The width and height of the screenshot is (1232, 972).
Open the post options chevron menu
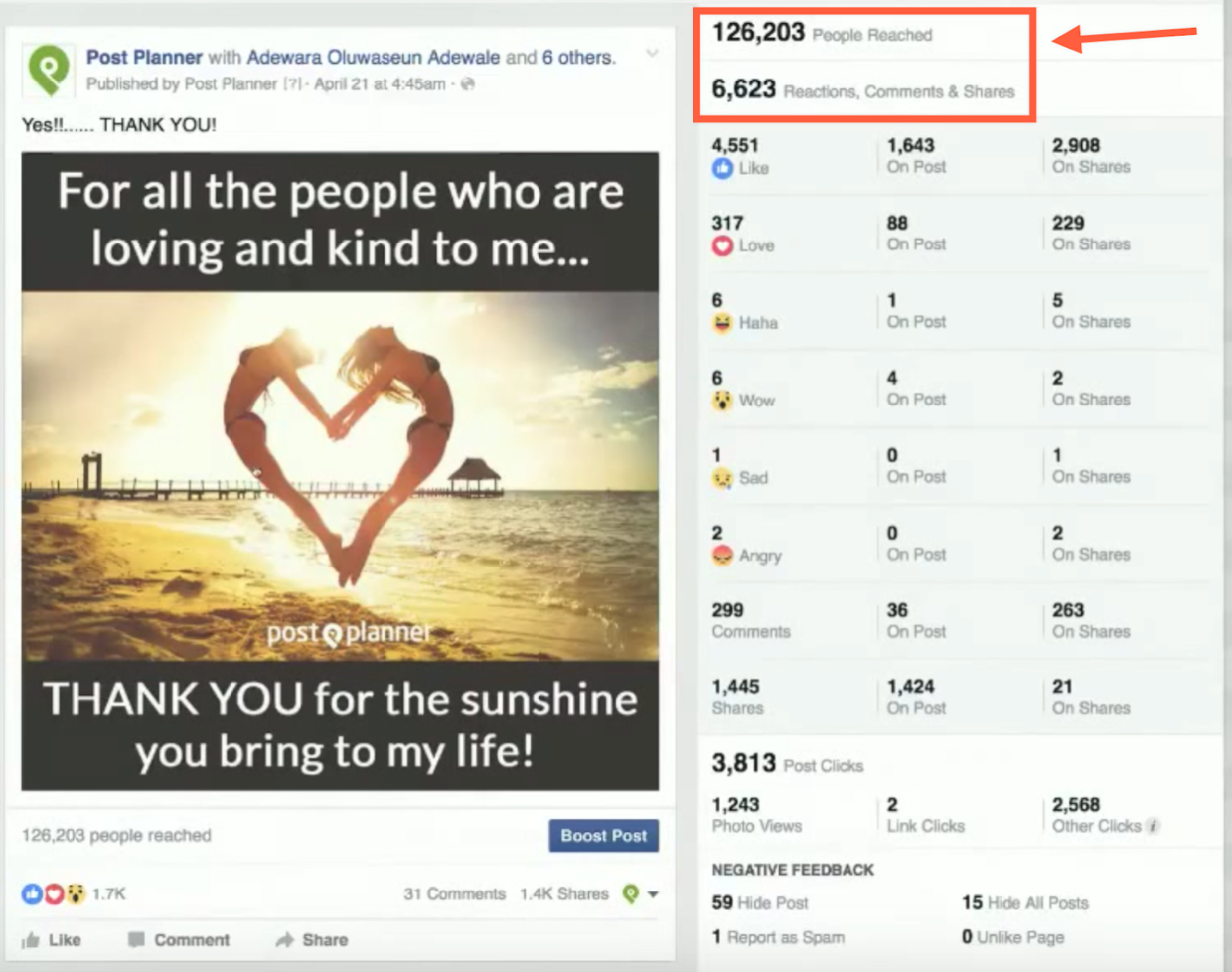coord(651,56)
